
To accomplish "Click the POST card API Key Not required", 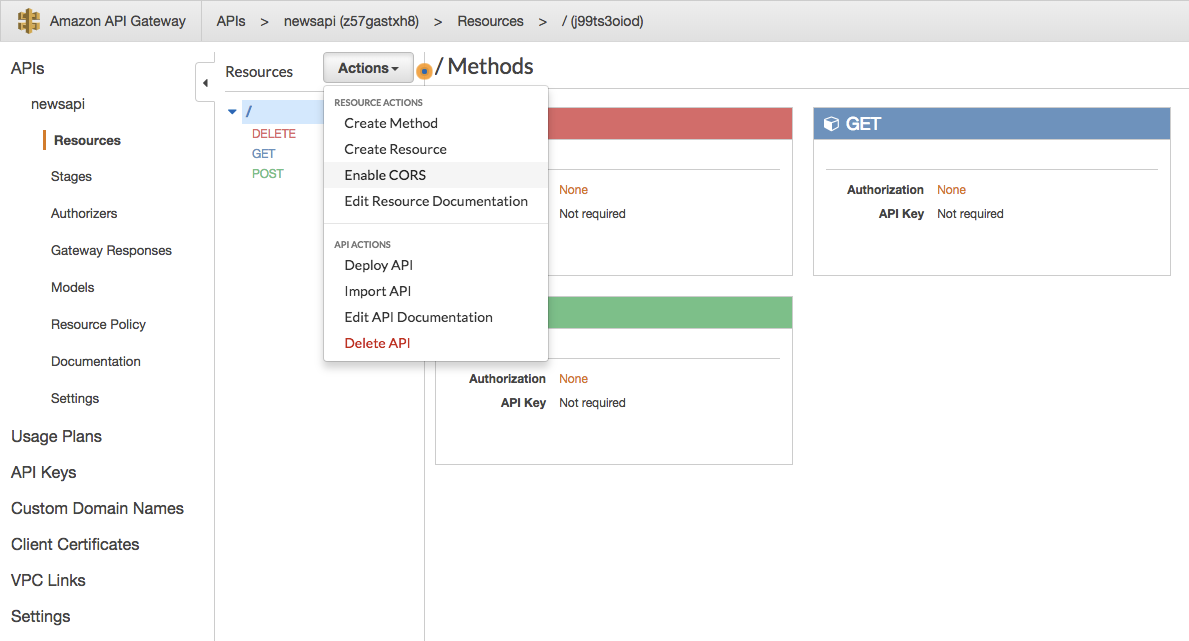I will (x=592, y=403).
